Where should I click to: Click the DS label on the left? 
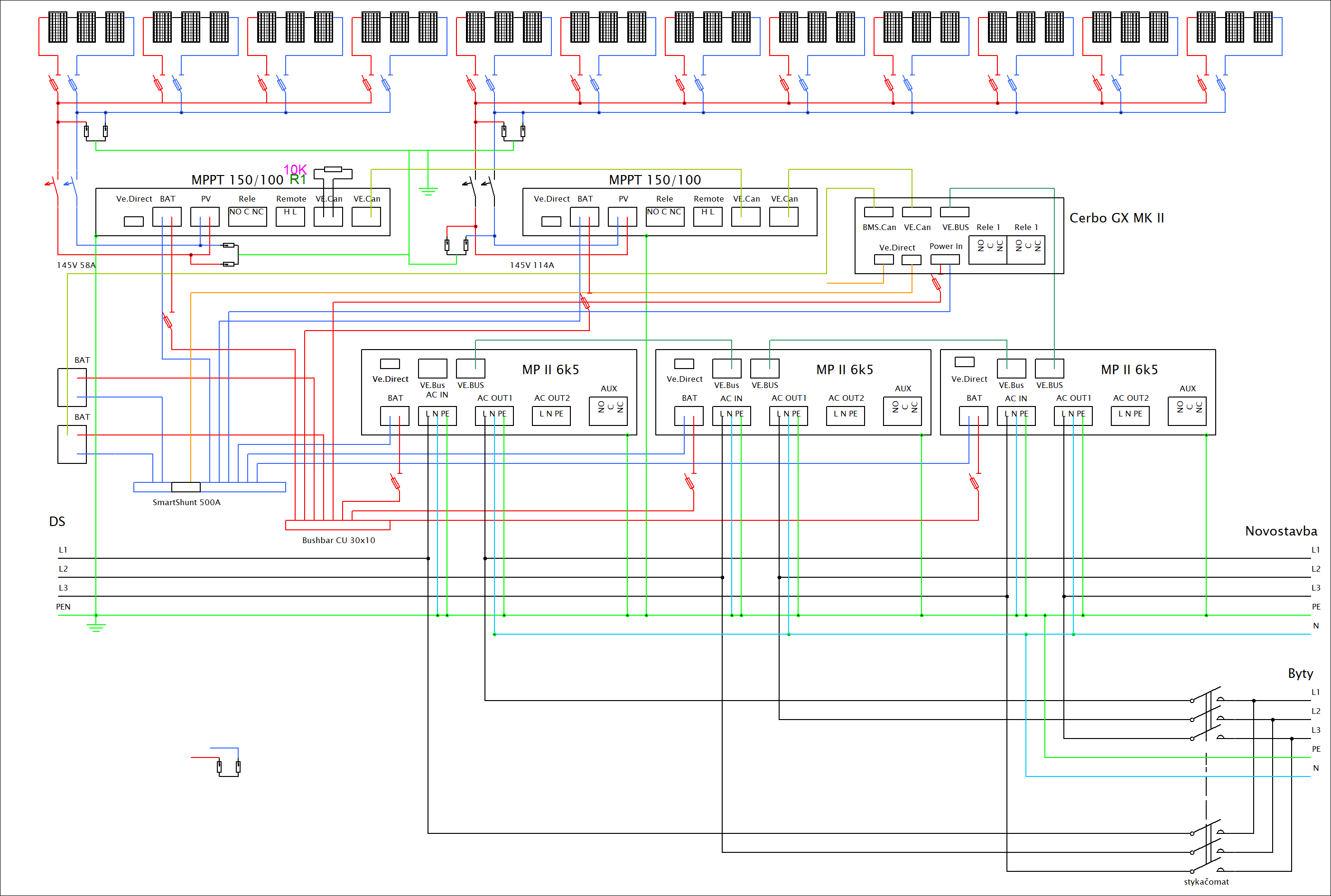57,521
